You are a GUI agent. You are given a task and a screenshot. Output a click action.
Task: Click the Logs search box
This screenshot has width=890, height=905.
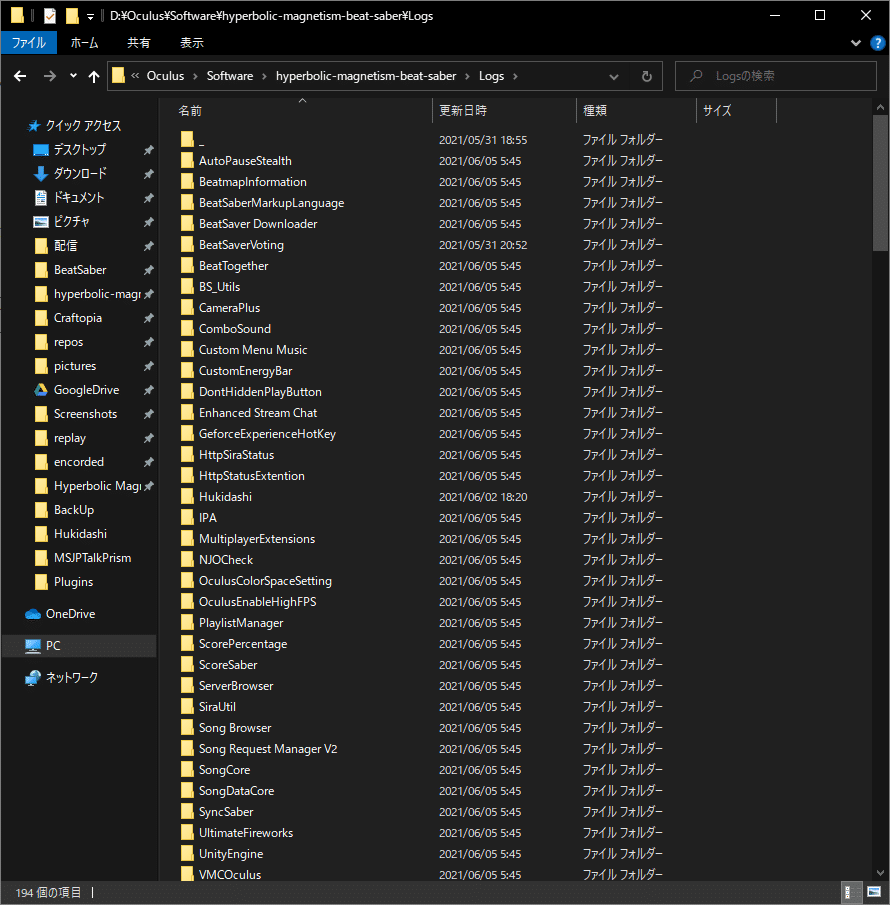pyautogui.click(x=775, y=76)
